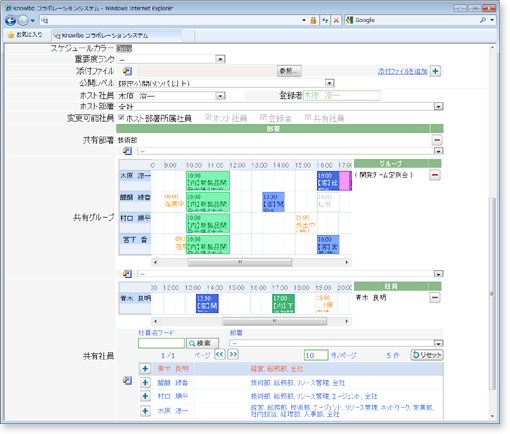Screen dimensions: 510x434
Task: Click the icon beside 共有部署 dropdown
Action: tap(127, 151)
